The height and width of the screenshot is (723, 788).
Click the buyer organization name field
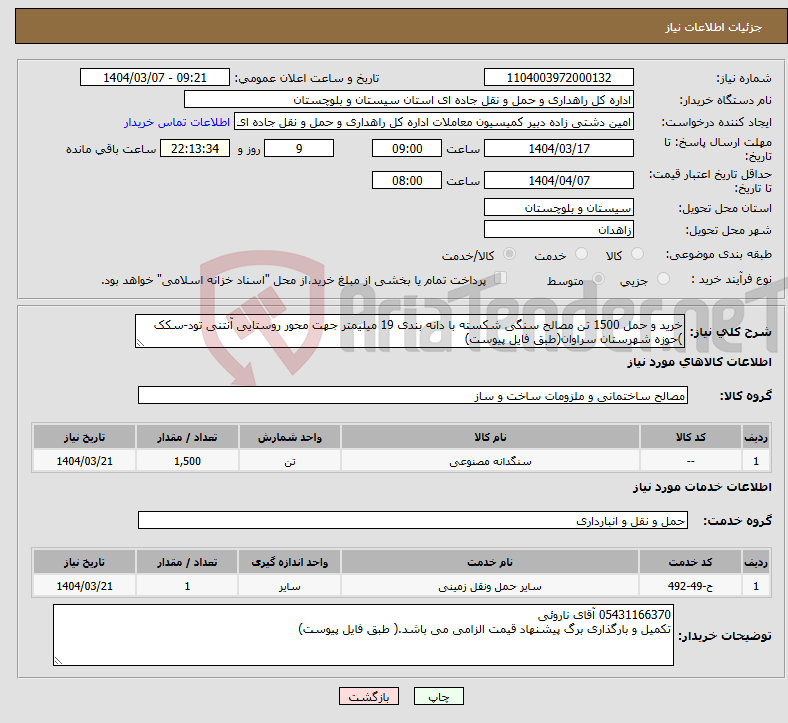tap(409, 99)
